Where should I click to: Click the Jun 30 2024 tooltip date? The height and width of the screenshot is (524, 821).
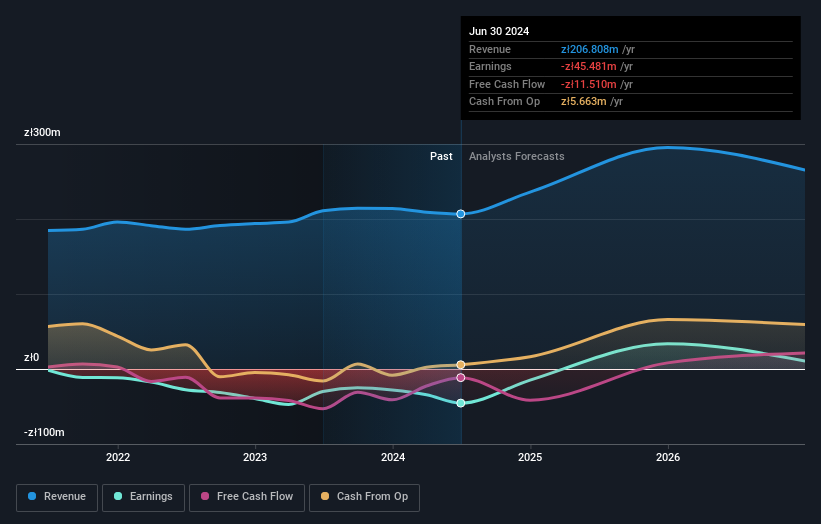[x=499, y=31]
